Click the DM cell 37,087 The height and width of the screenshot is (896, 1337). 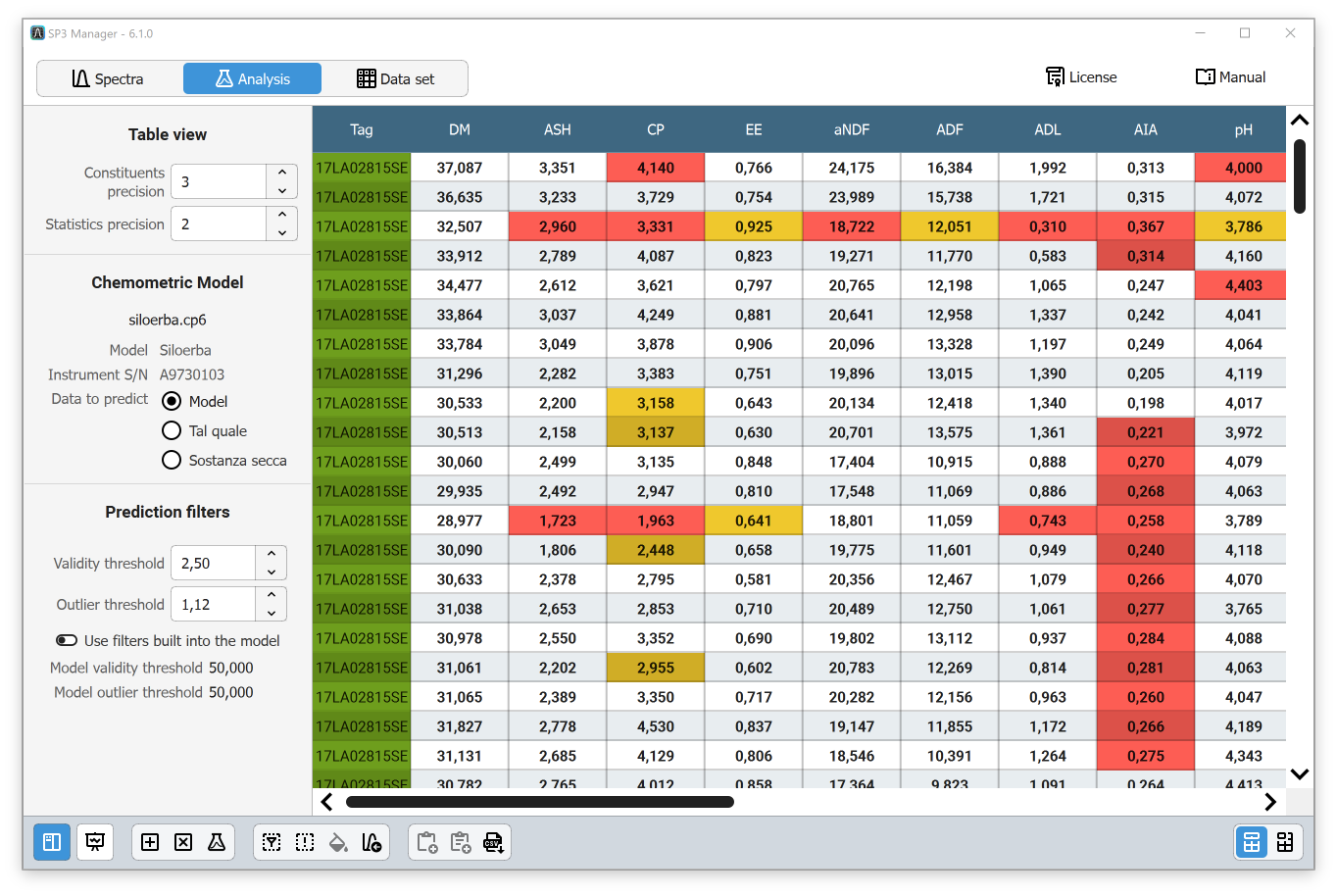coord(460,168)
